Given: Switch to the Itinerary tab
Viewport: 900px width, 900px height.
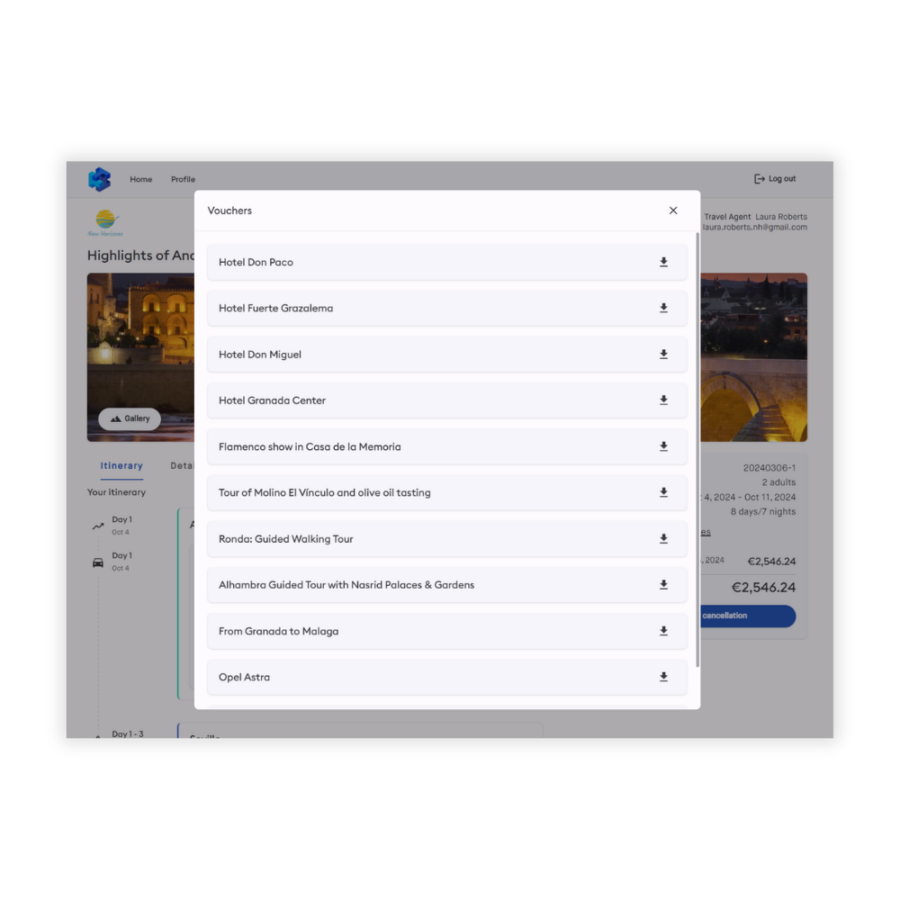Looking at the screenshot, I should 122,465.
